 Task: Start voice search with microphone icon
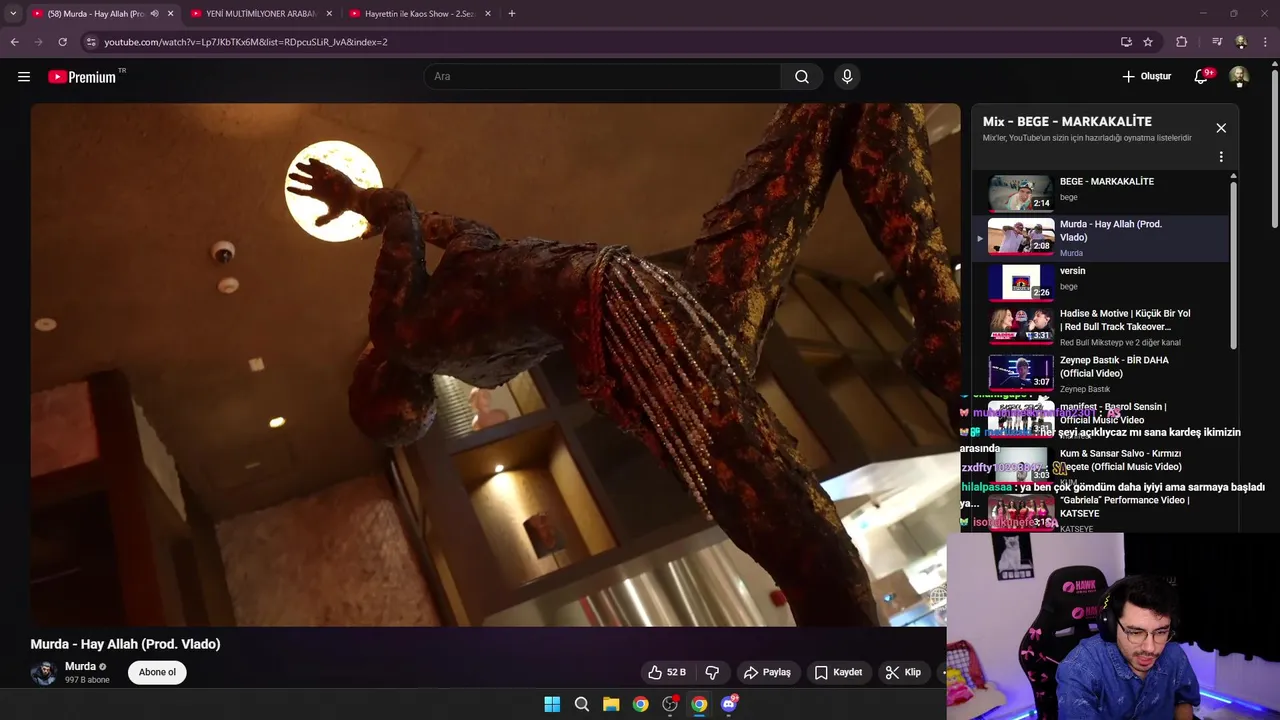[847, 77]
